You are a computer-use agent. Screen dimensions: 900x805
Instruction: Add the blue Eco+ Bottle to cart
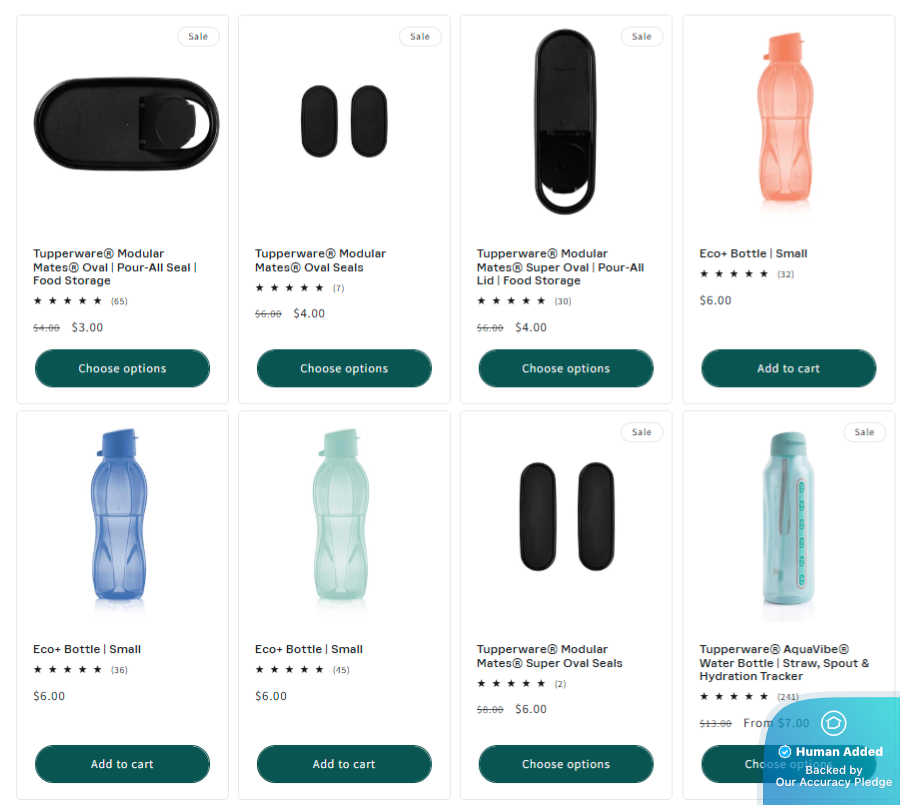[122, 764]
